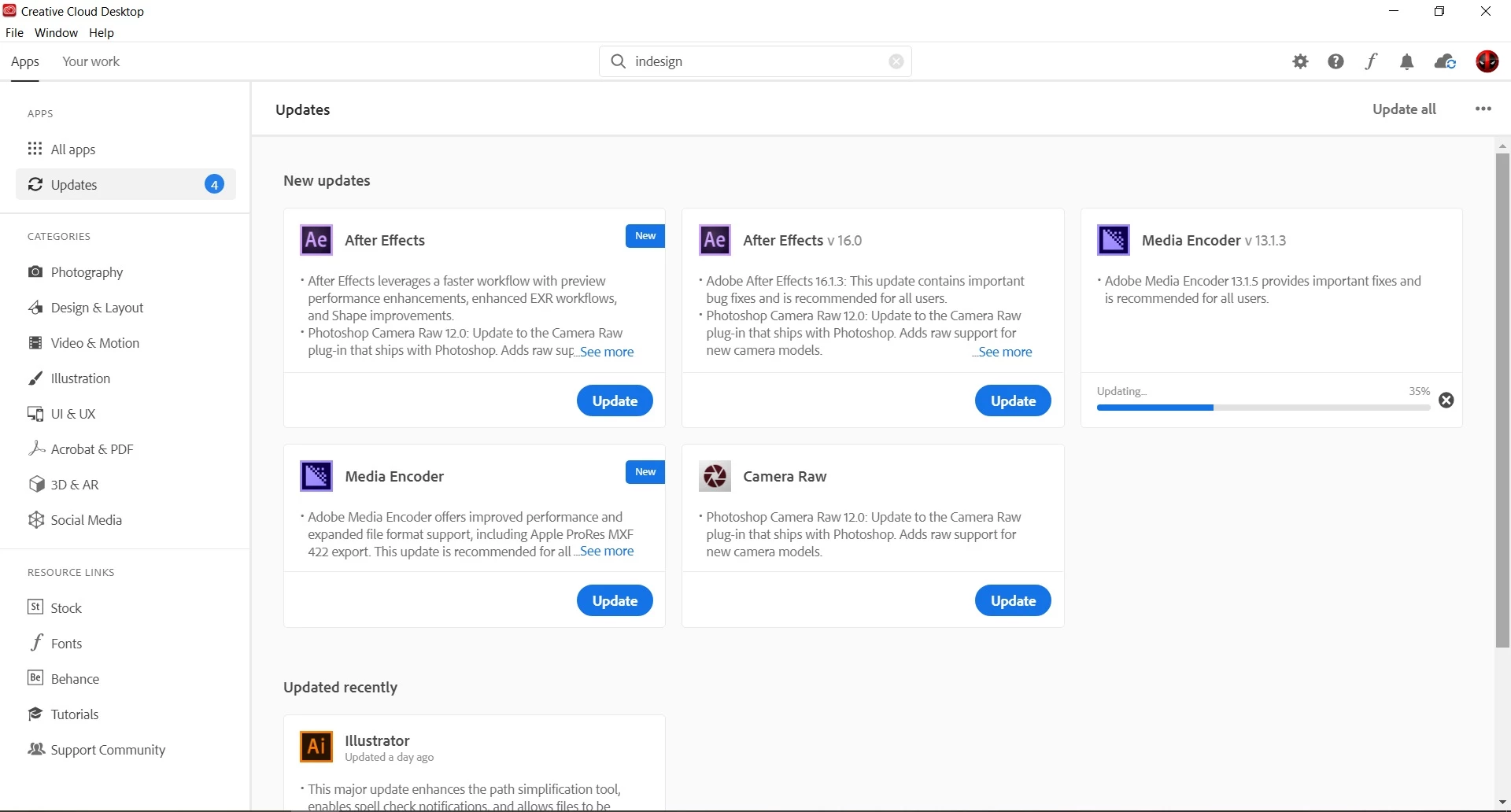Screen dimensions: 1511x812
Task: Open the Window menu
Action: [56, 33]
